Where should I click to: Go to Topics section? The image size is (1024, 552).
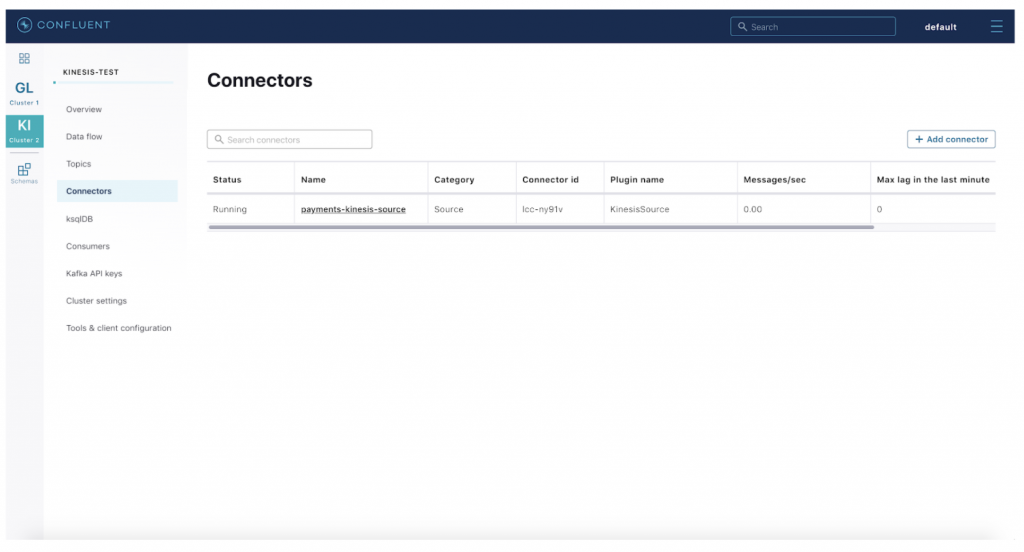(78, 164)
